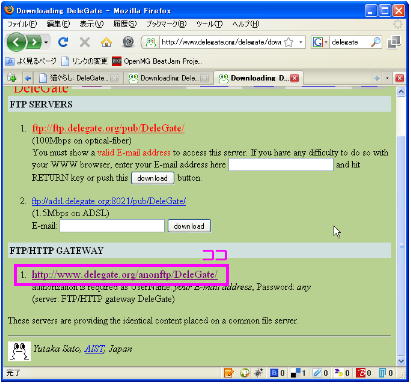411x384 pixels.
Task: Click the search magnifier icon
Action: point(375,42)
